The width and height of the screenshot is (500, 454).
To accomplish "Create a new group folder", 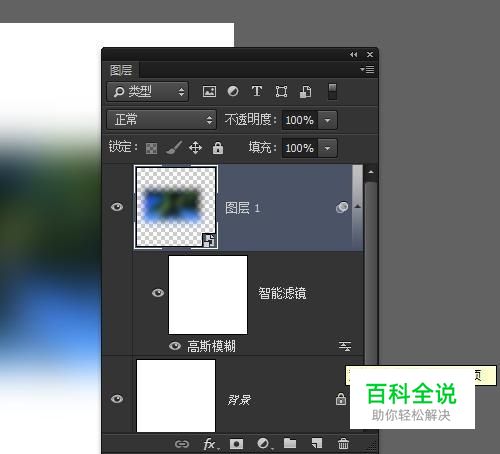I will point(290,443).
